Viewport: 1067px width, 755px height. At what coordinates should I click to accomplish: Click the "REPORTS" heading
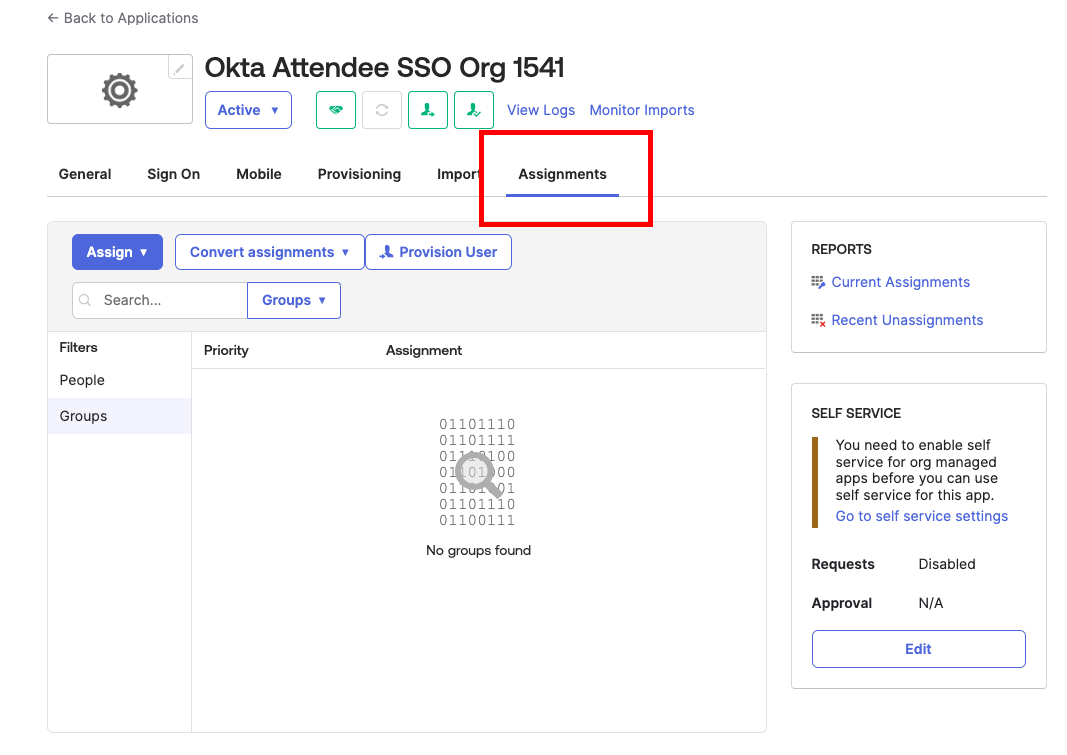(x=841, y=249)
